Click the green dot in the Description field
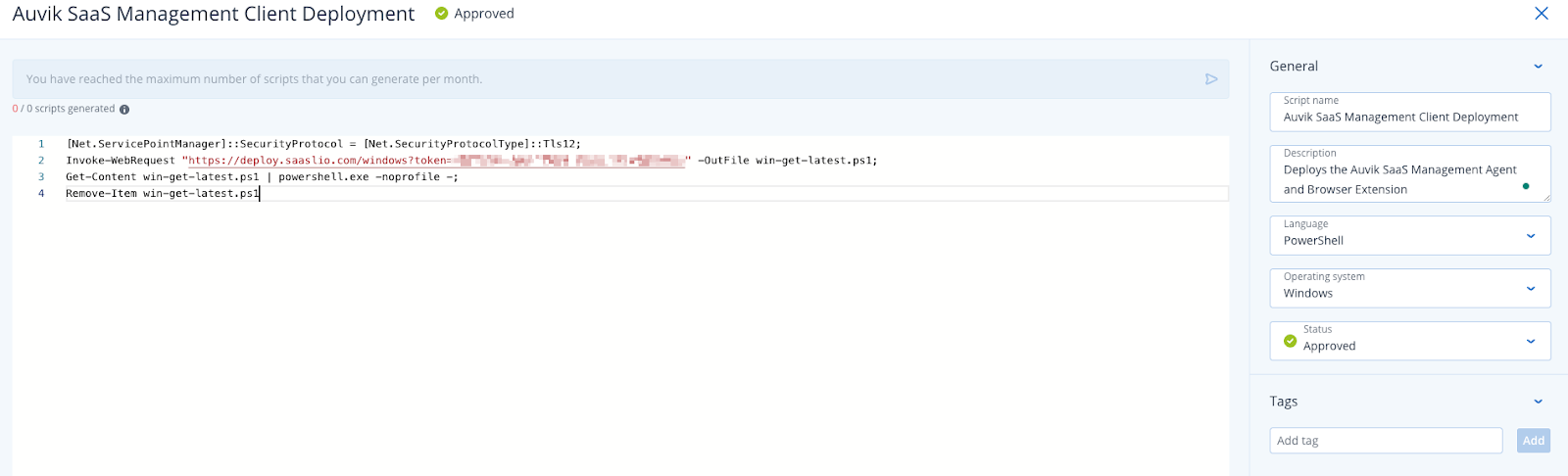This screenshot has height=476, width=1568. [x=1526, y=186]
